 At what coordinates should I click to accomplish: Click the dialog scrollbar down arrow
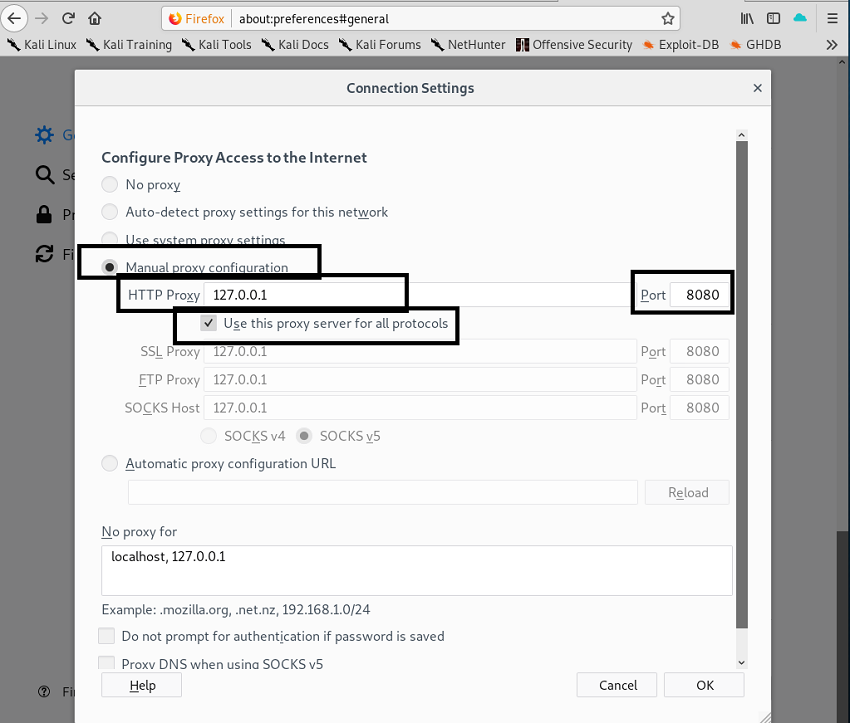pyautogui.click(x=742, y=662)
